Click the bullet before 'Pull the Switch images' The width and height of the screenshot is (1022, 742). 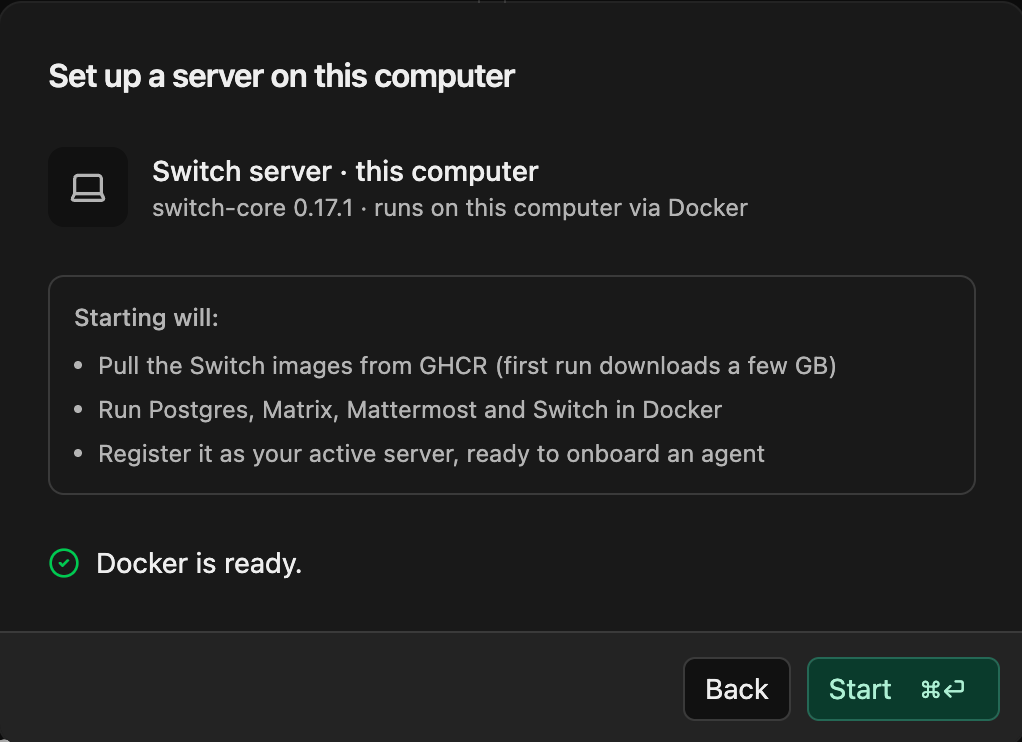pyautogui.click(x=78, y=365)
